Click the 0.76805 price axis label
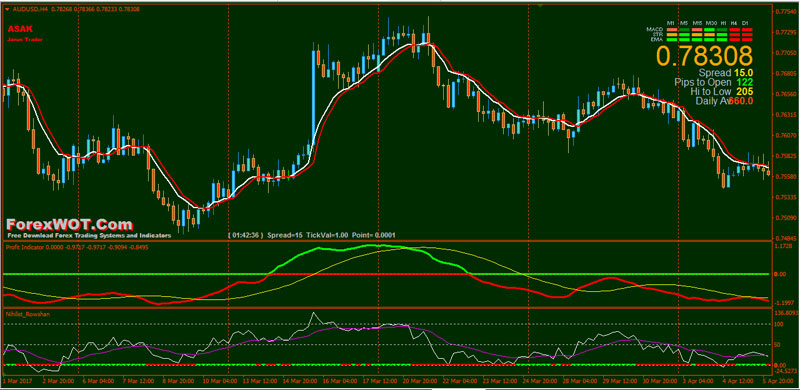 point(785,74)
